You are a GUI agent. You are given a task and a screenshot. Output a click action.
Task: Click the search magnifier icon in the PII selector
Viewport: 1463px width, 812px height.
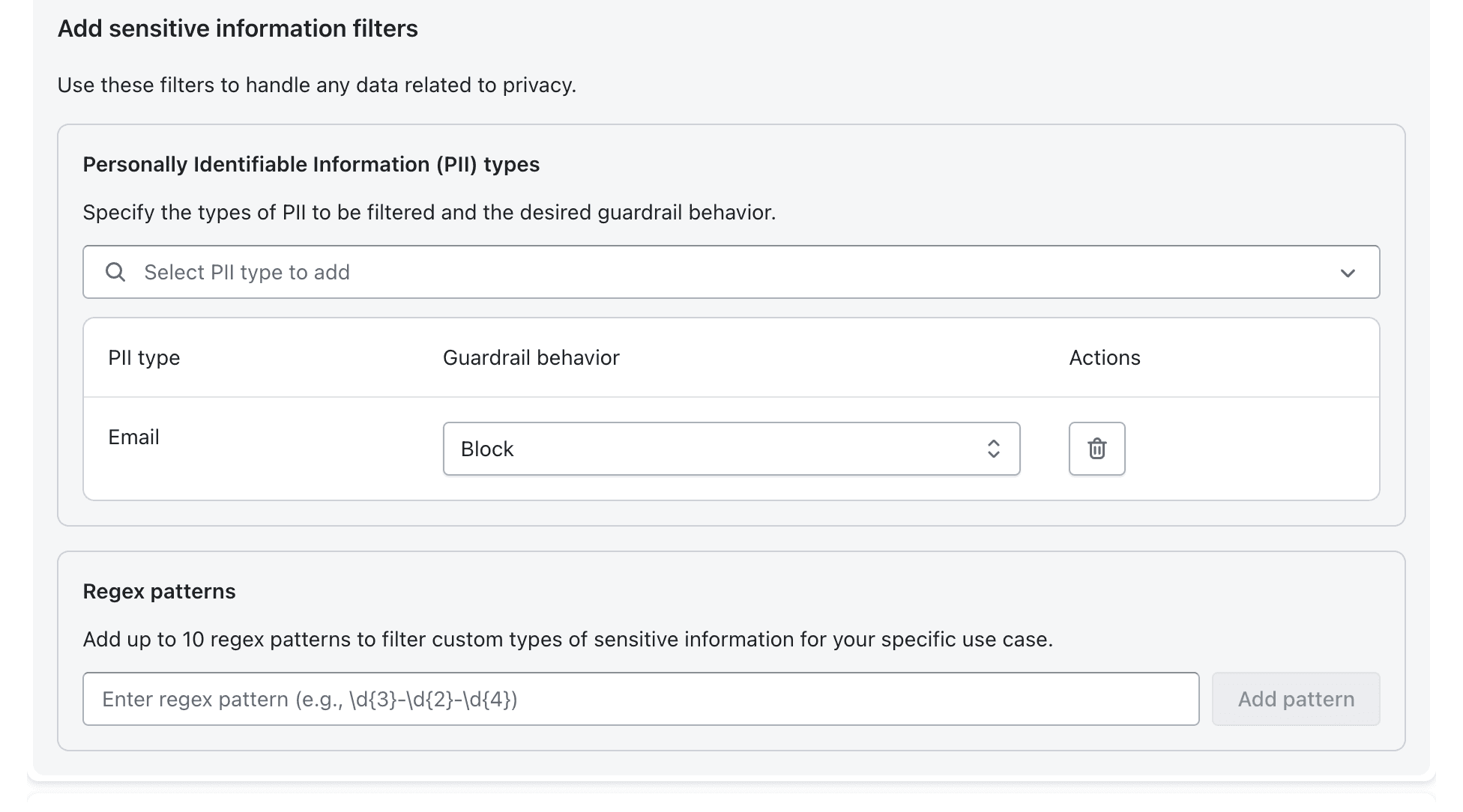115,271
